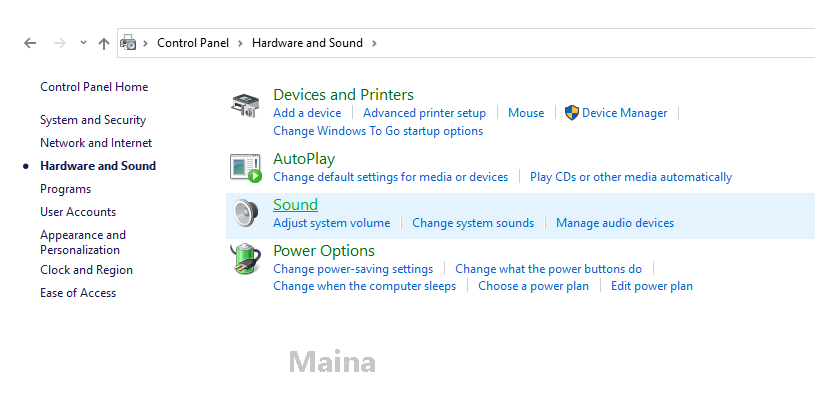Click the Power Options battery icon
Screen dimensions: 840x413
click(245, 259)
